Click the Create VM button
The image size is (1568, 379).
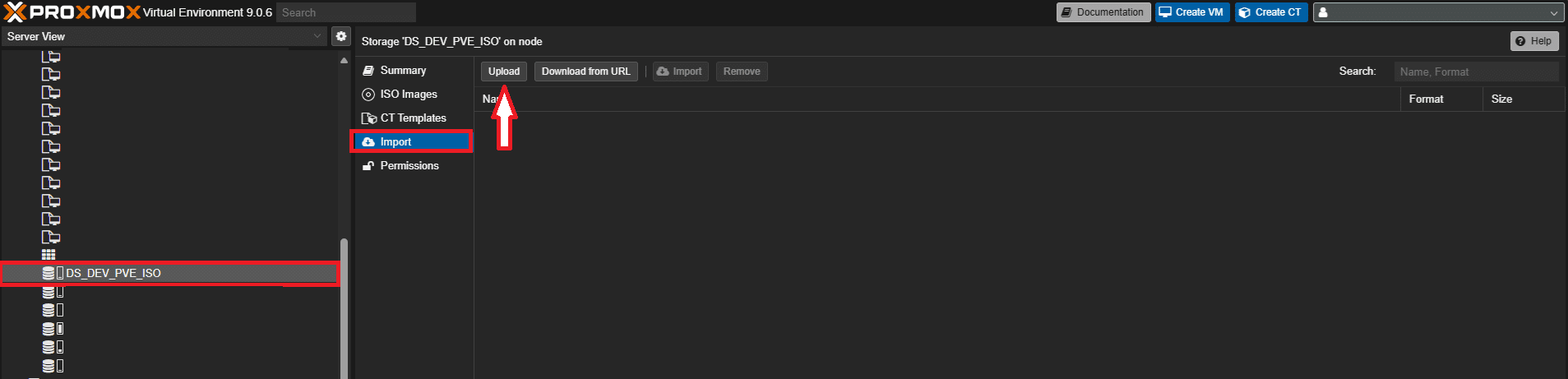[1191, 12]
